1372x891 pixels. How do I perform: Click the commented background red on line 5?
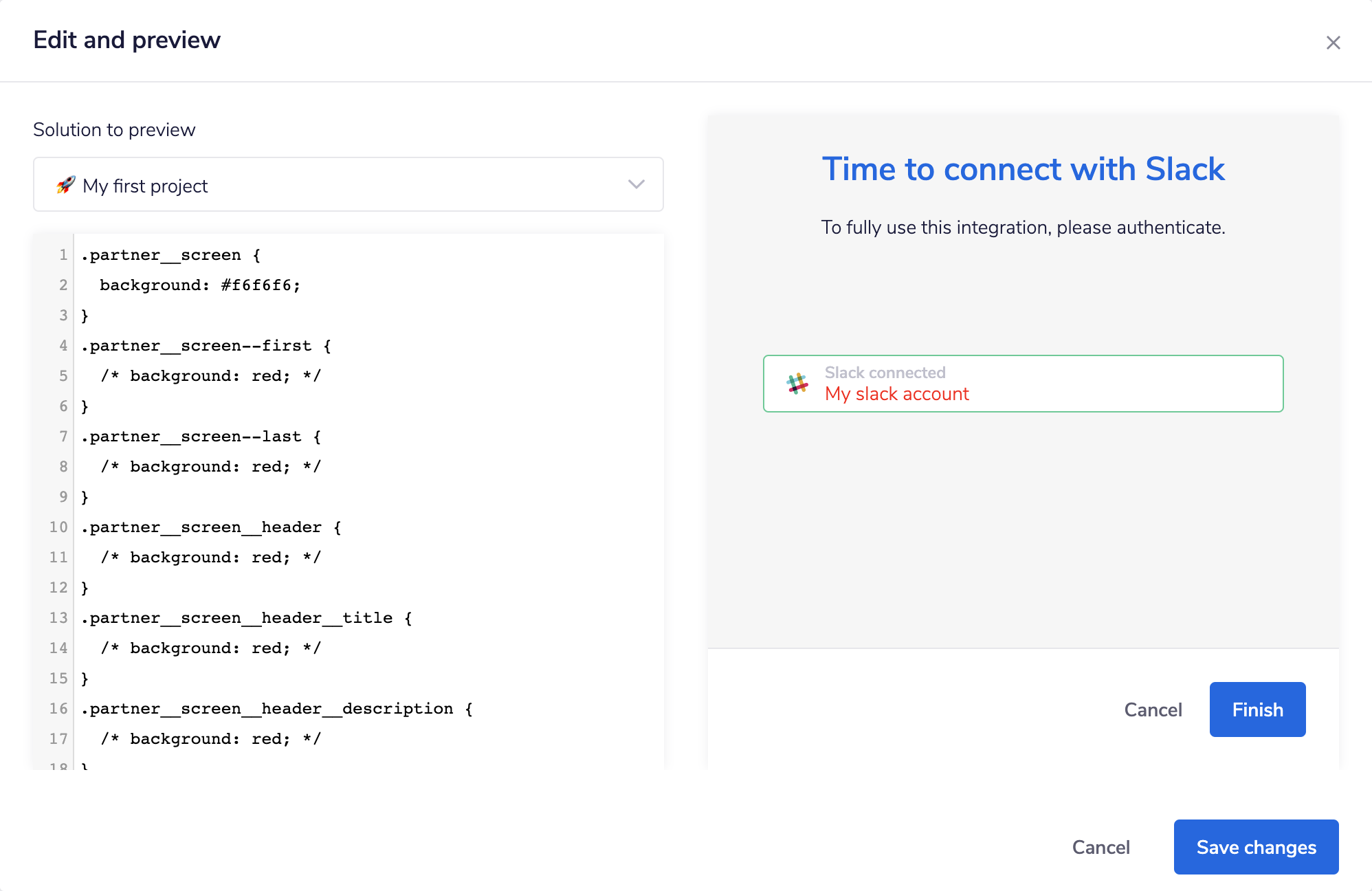[x=210, y=375]
